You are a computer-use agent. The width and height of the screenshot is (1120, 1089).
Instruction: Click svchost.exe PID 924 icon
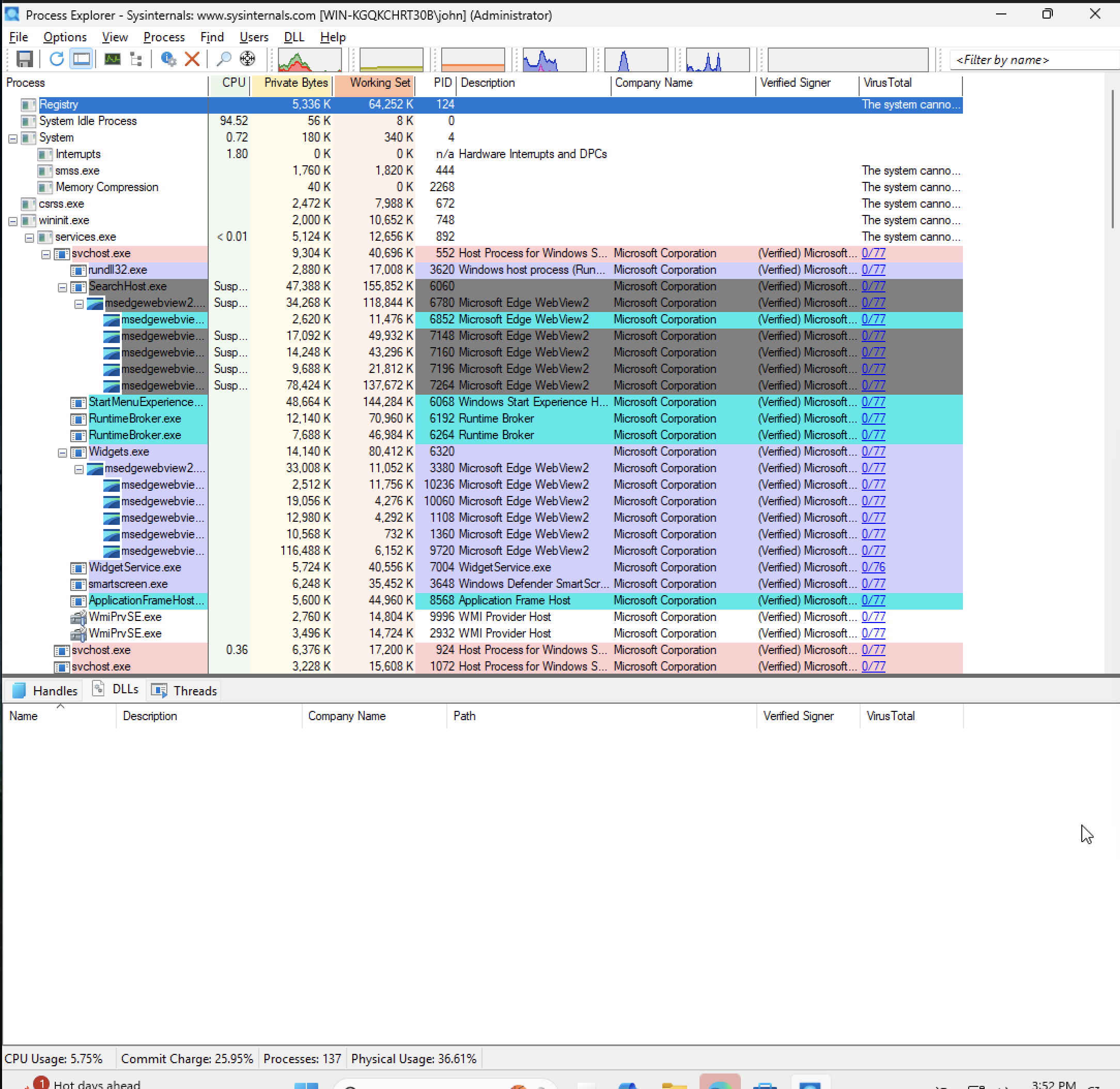click(62, 650)
